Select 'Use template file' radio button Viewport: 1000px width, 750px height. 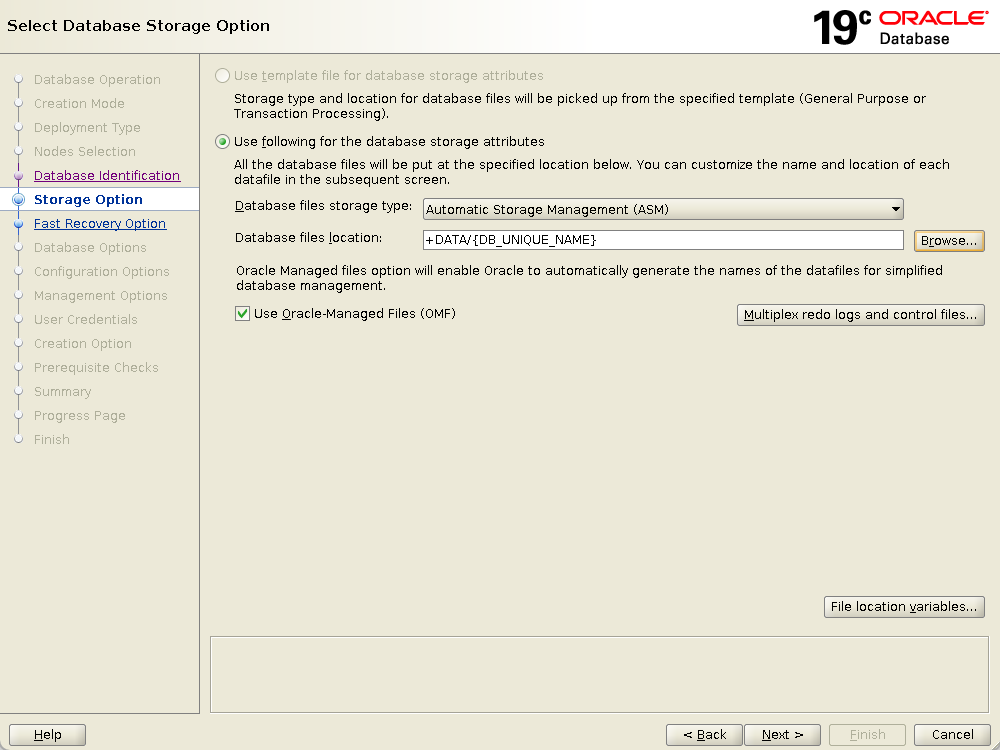[223, 76]
